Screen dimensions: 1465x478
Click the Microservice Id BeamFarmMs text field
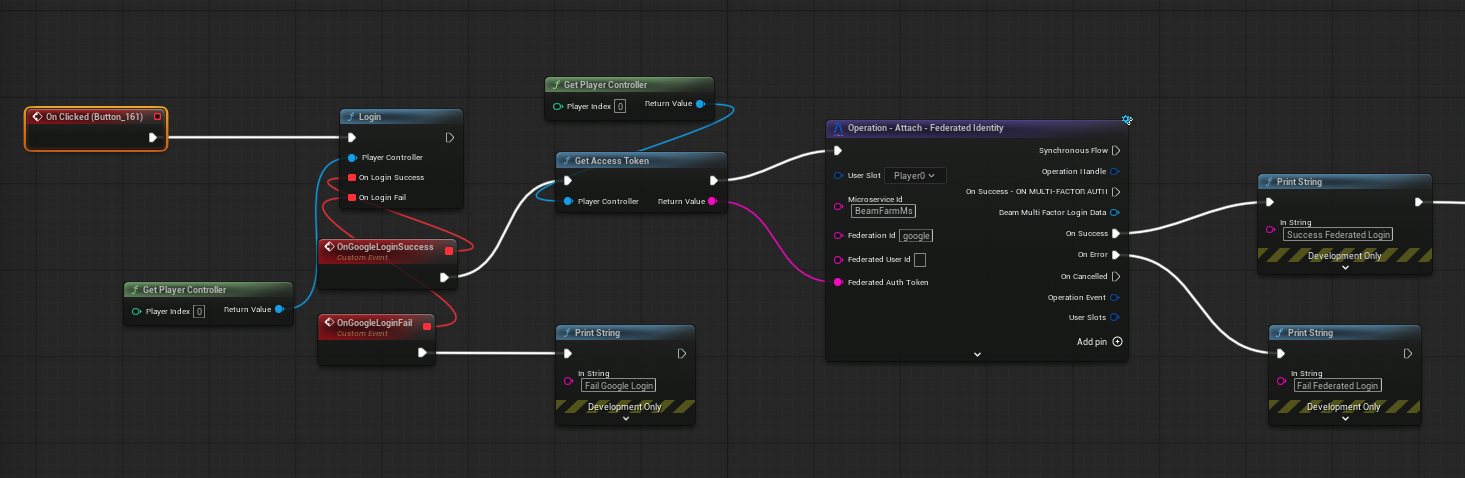tap(883, 211)
